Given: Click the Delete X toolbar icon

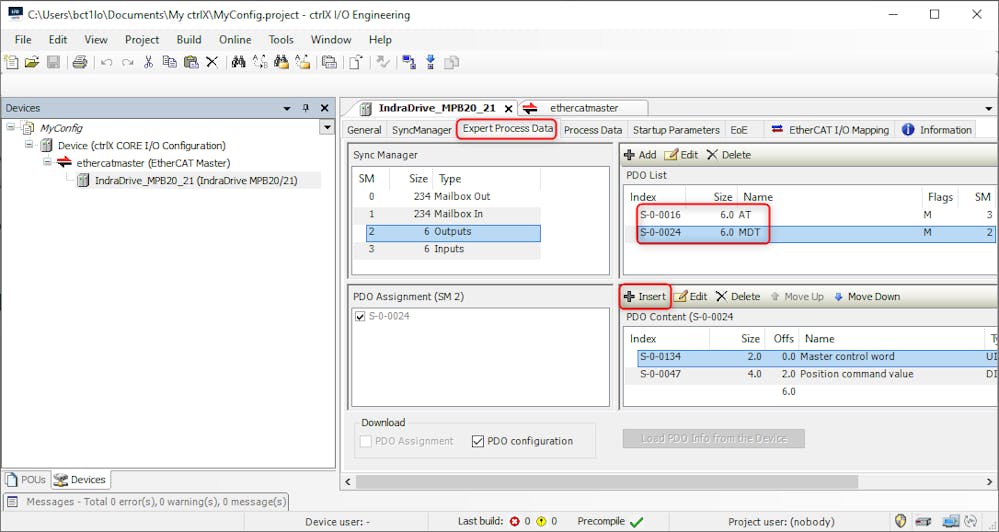Looking at the screenshot, I should tap(212, 62).
